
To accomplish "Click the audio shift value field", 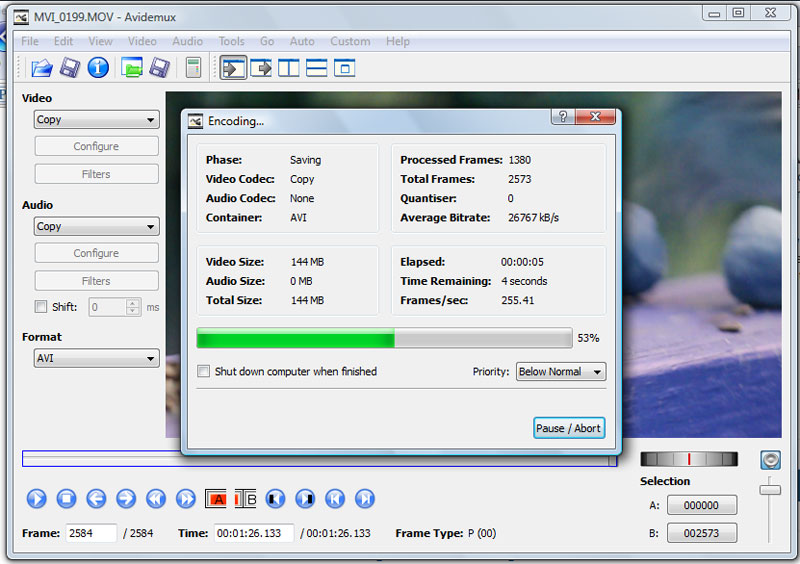I will [108, 307].
